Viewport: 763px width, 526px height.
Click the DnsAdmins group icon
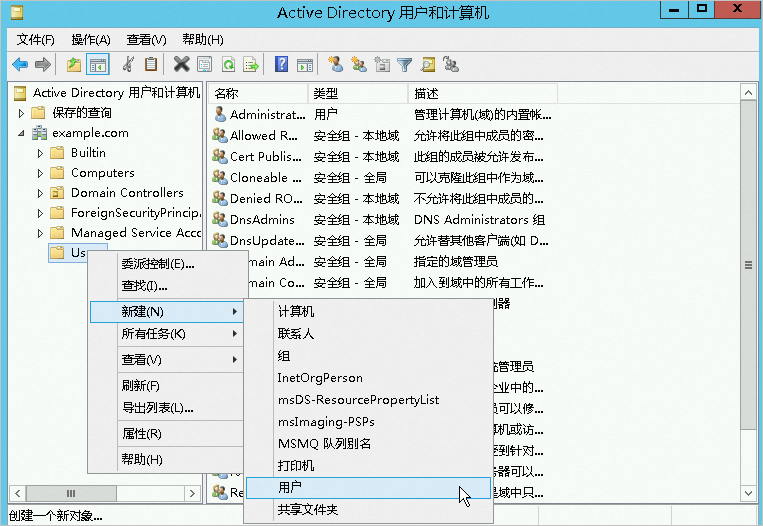tap(220, 219)
